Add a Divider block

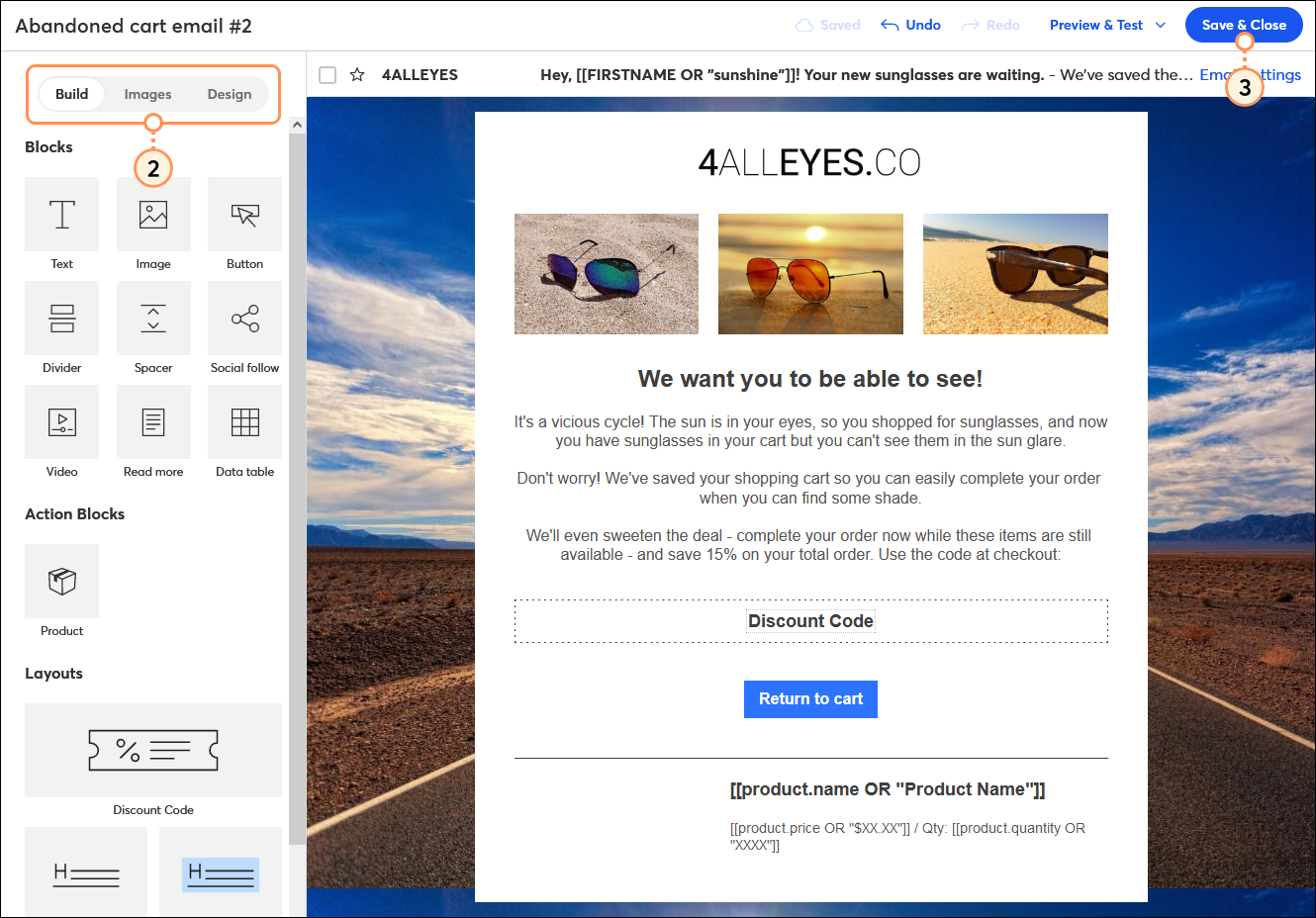(61, 319)
